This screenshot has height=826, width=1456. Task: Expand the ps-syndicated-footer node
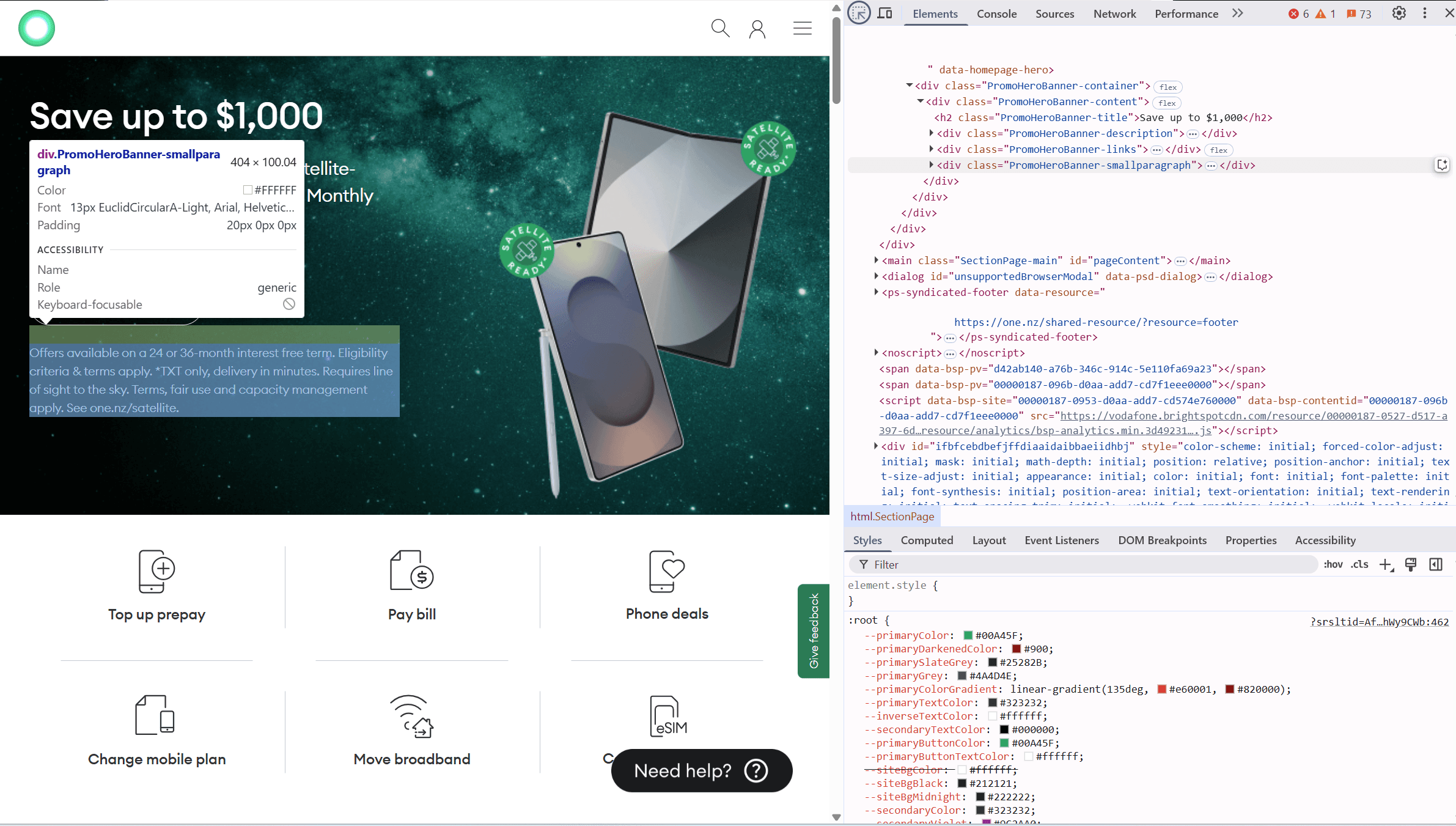pos(877,292)
